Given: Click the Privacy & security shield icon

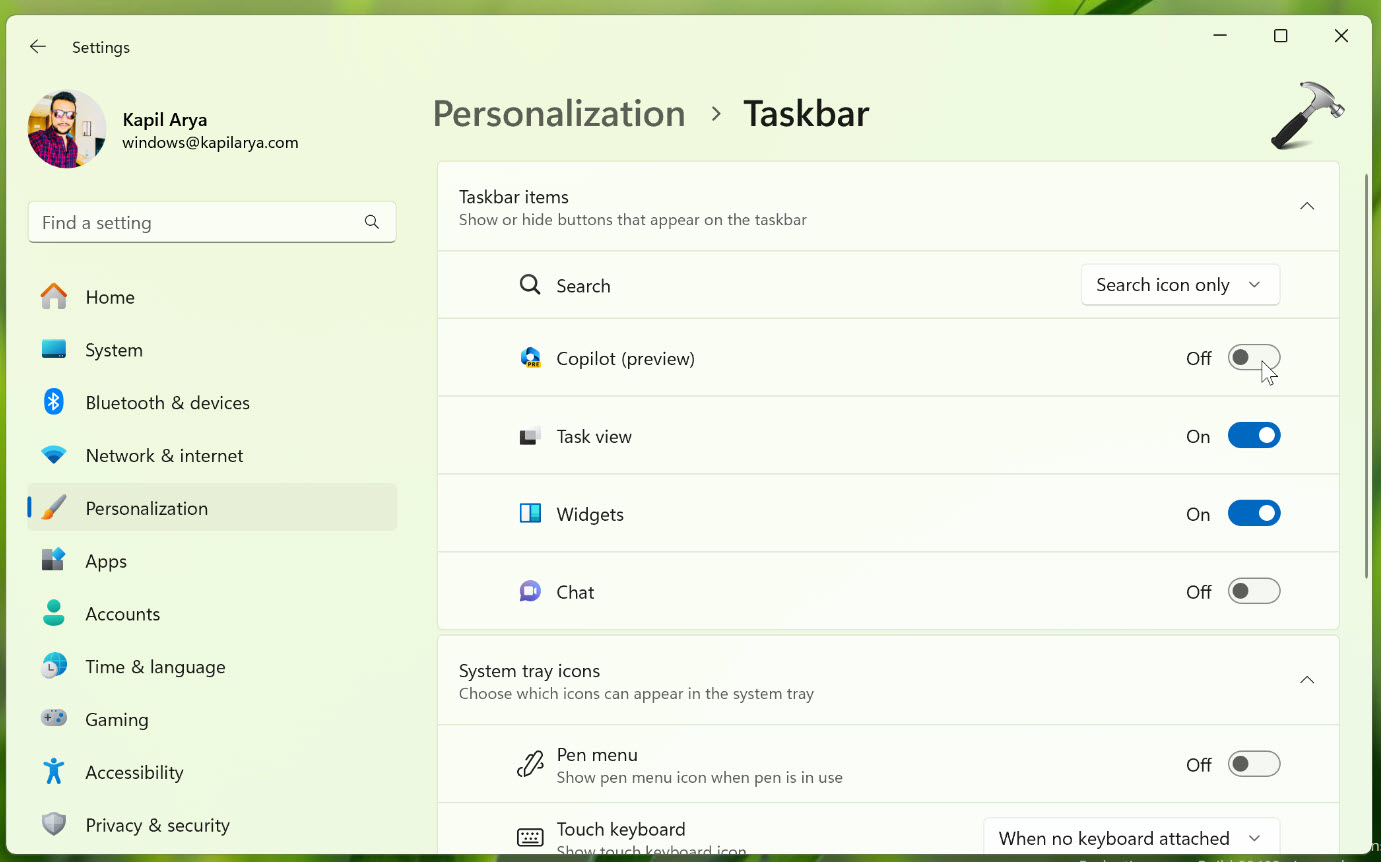Looking at the screenshot, I should pyautogui.click(x=54, y=825).
